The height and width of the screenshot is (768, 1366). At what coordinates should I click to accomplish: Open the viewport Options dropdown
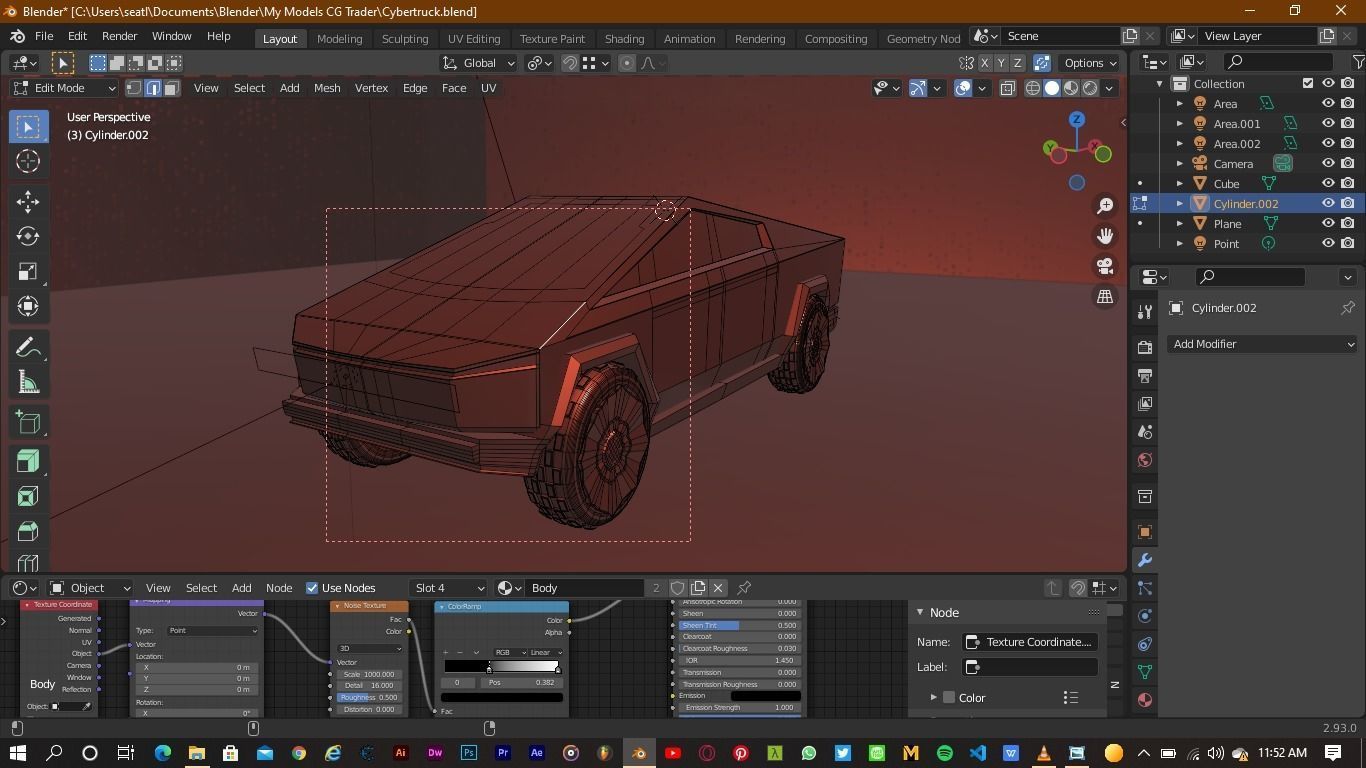[x=1090, y=63]
